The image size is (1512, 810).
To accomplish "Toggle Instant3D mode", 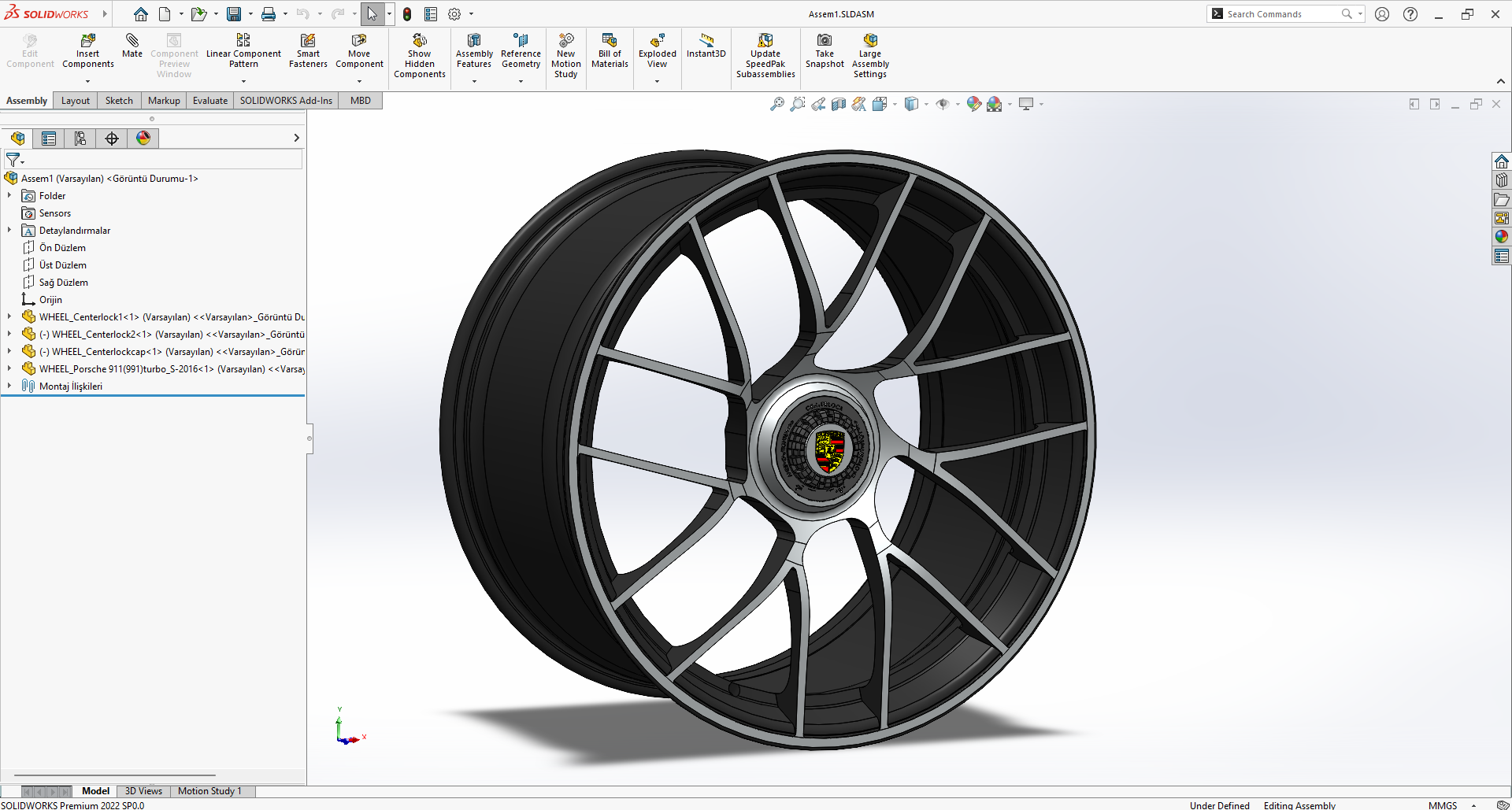I will pyautogui.click(x=706, y=46).
